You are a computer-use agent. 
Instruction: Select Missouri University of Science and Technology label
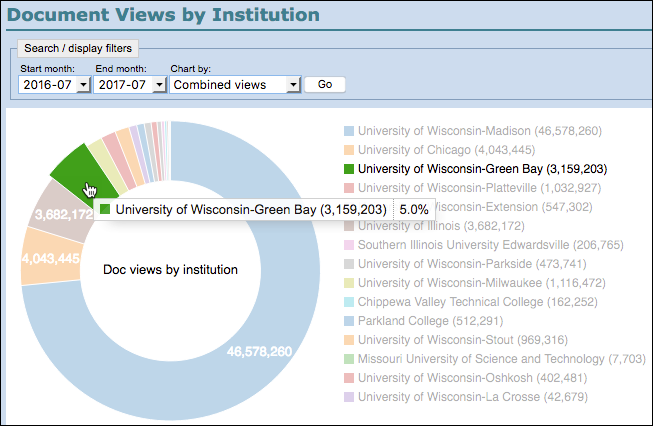point(501,359)
